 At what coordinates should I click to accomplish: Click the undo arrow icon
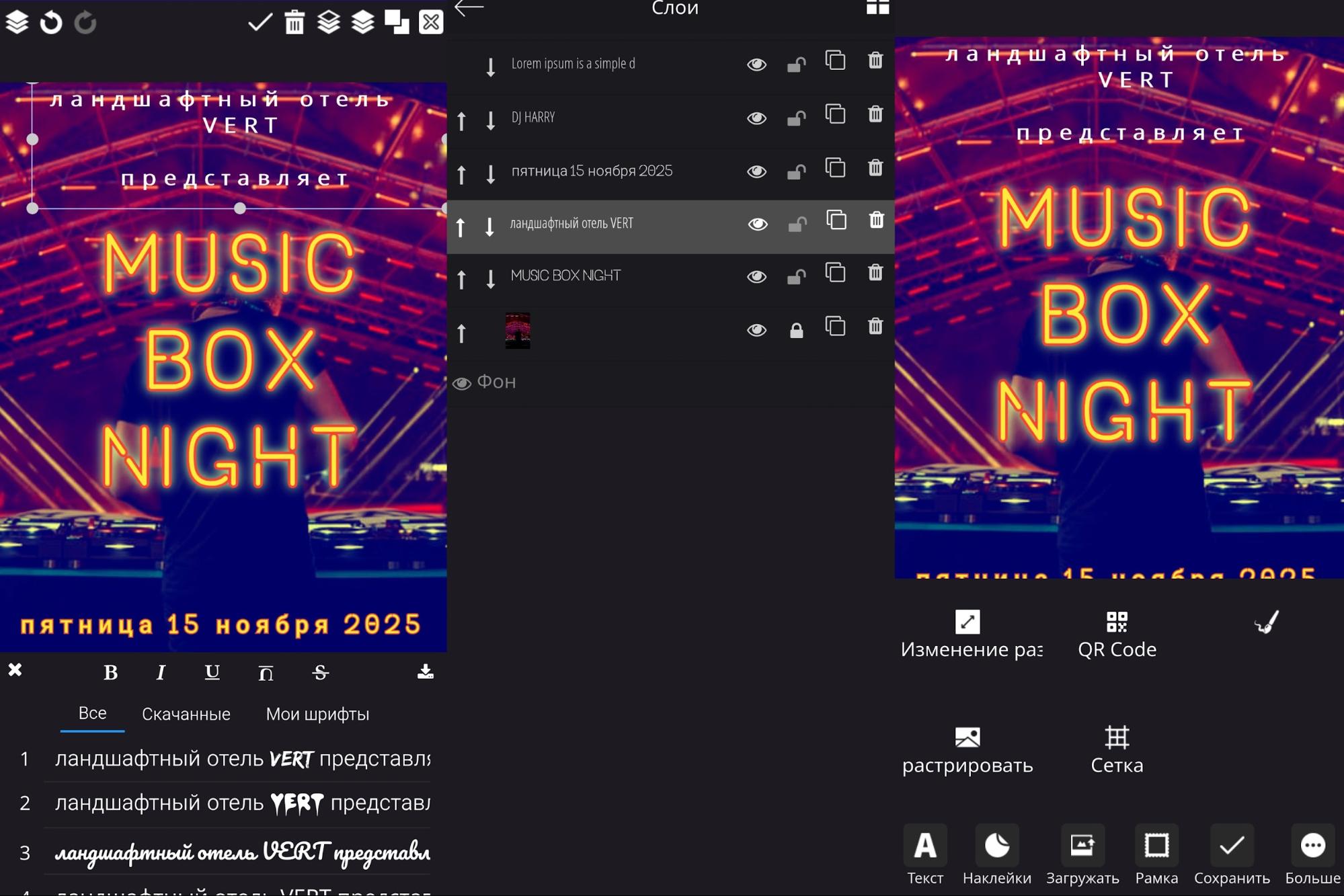click(x=51, y=23)
